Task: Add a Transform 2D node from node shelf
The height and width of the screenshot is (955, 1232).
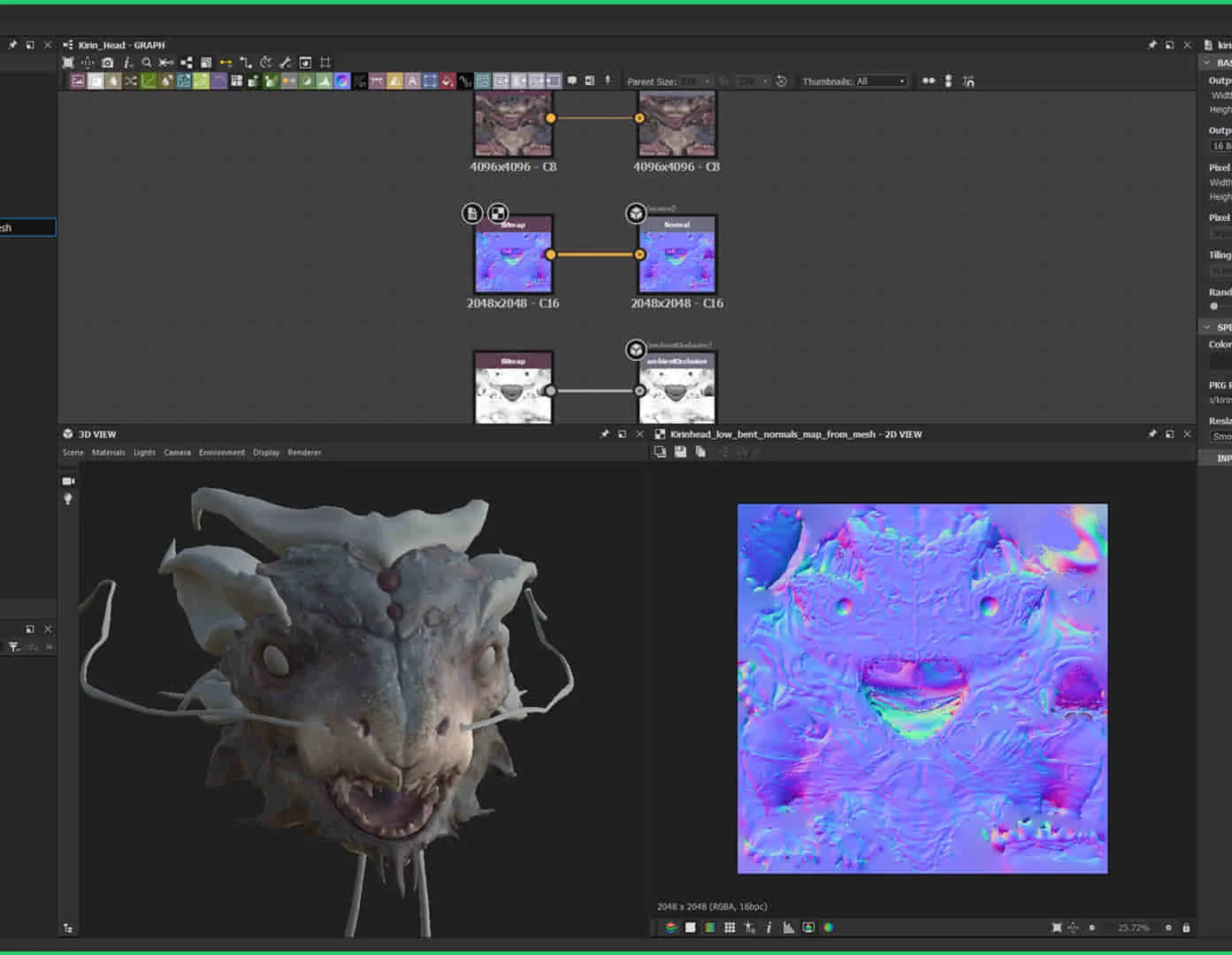Action: (429, 81)
